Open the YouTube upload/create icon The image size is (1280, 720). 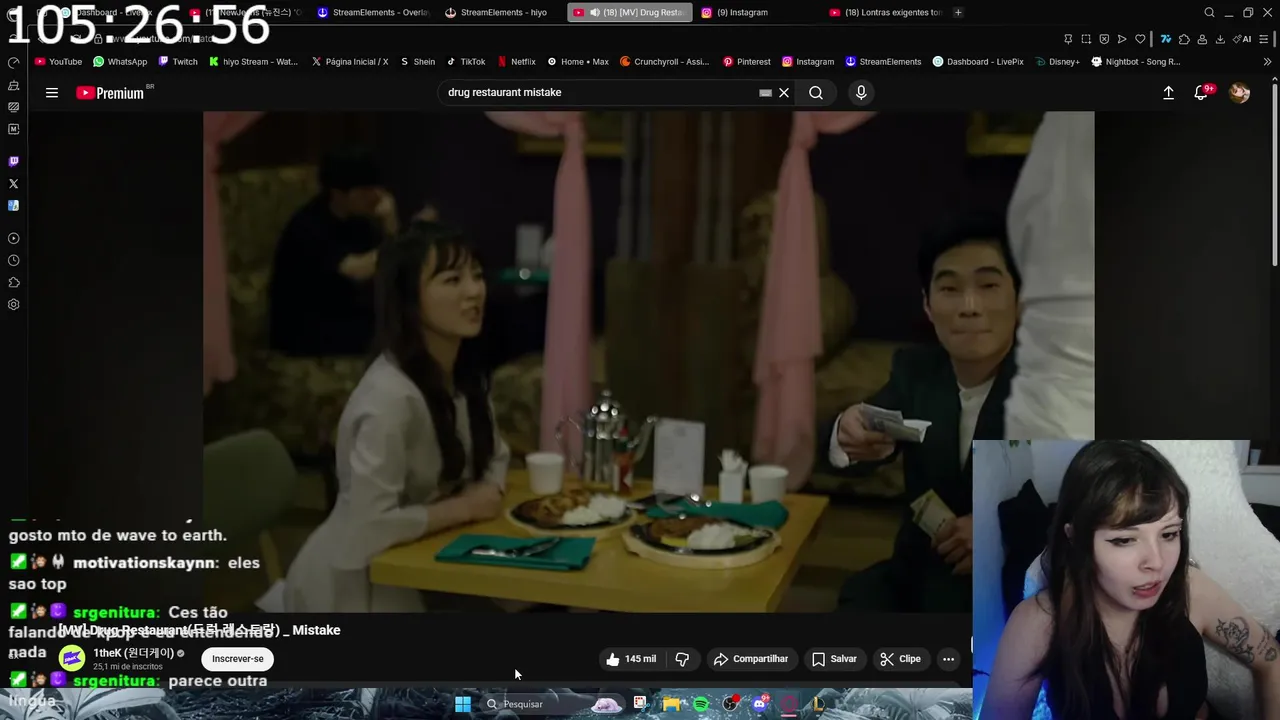pos(1168,93)
